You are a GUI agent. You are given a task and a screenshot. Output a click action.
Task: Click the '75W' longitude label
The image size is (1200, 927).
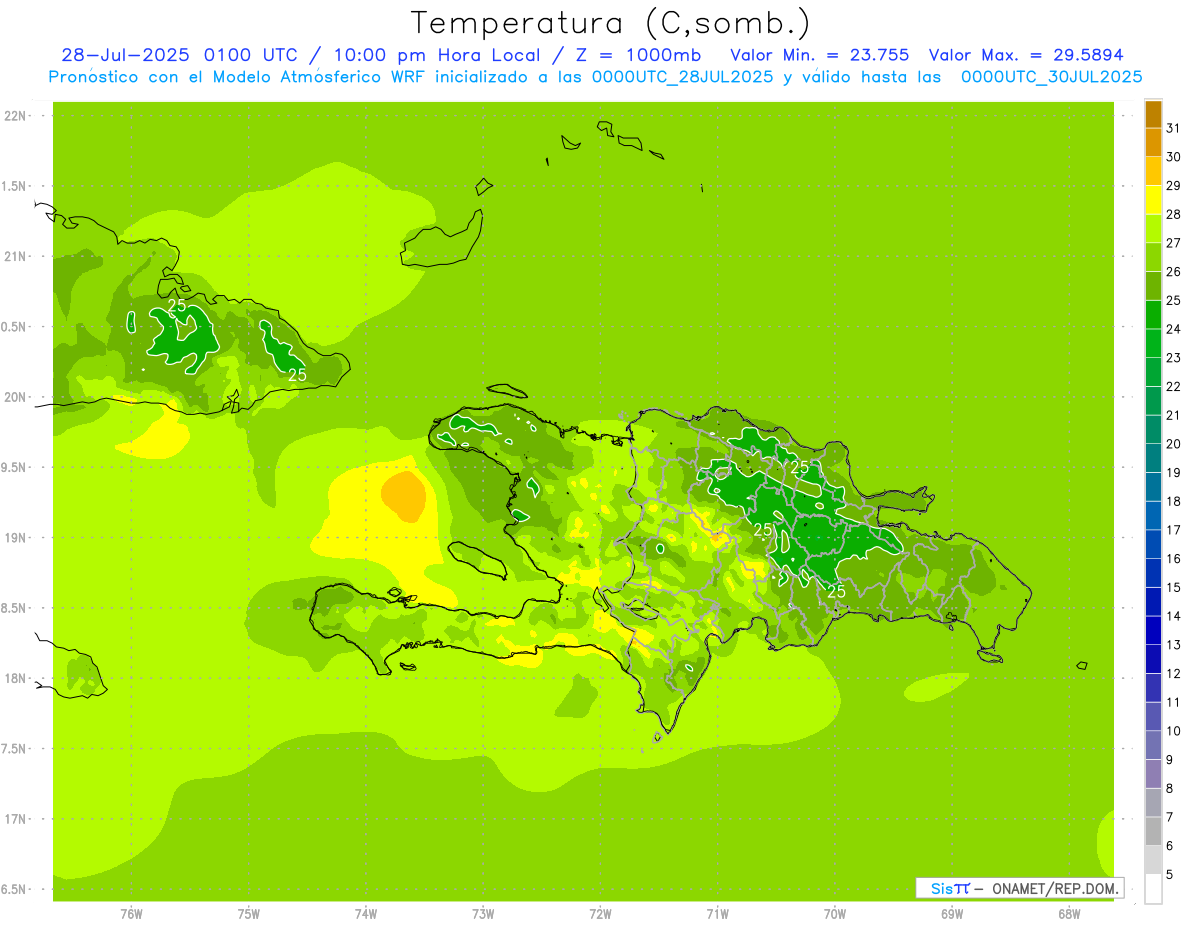[248, 914]
